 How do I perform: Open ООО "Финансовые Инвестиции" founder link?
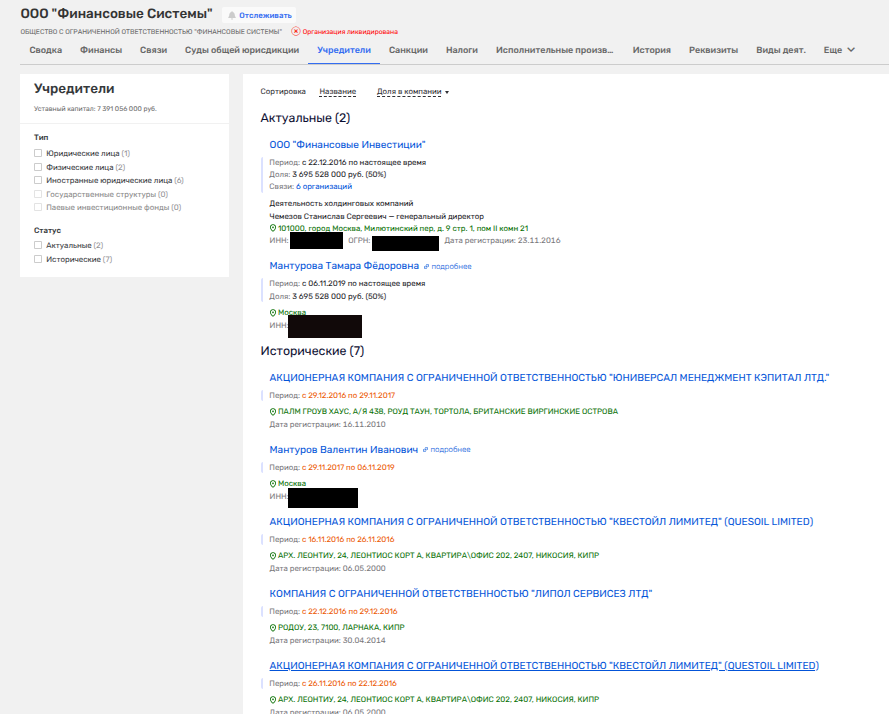(x=347, y=145)
